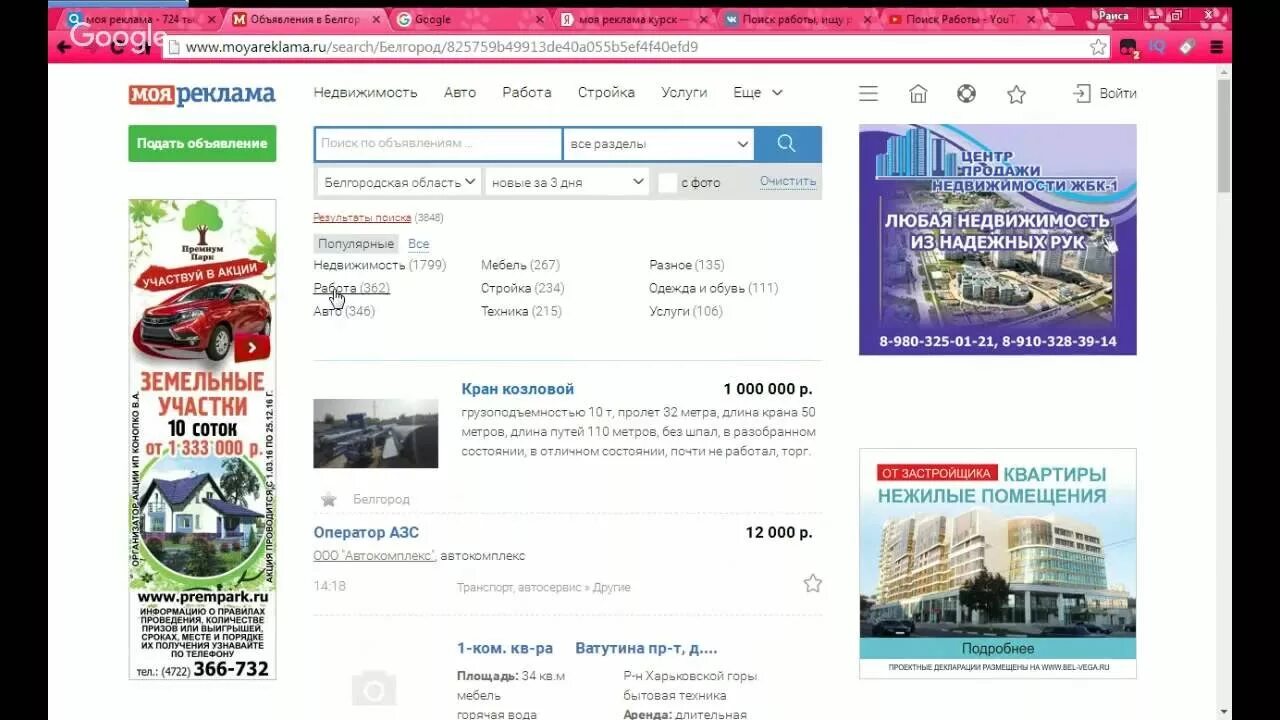Click the grey star beside Белгород
Viewport: 1280px width, 720px height.
[328, 499]
